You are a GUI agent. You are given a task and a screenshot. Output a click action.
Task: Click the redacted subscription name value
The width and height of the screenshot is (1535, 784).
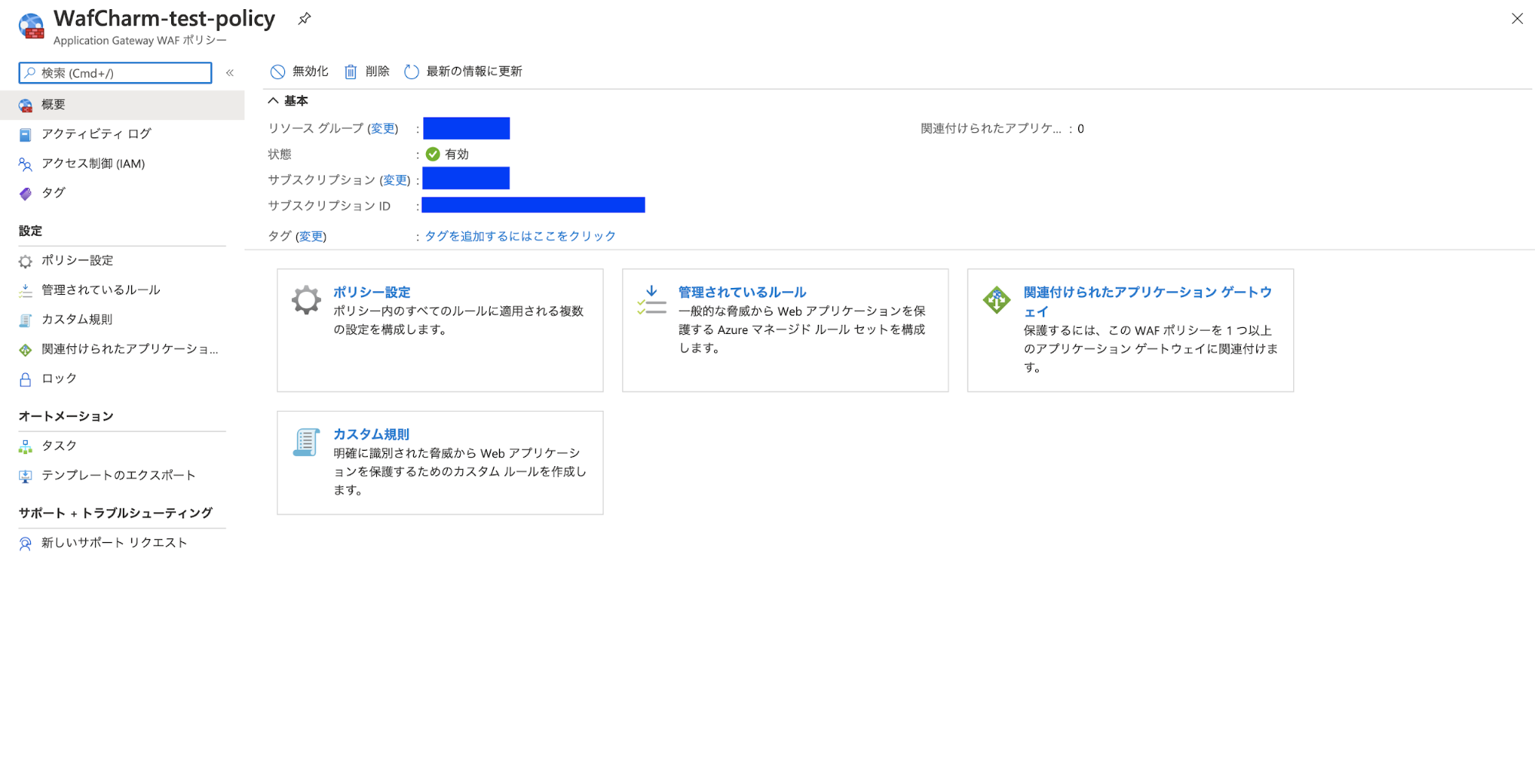coord(466,178)
